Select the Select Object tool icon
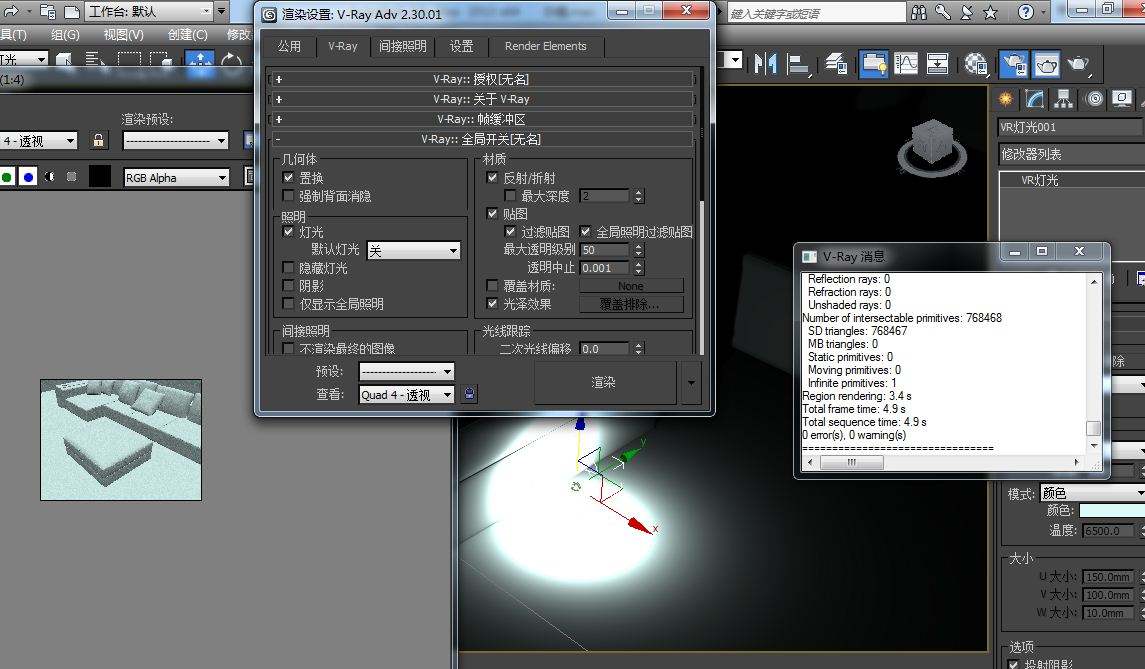The image size is (1145, 669). point(64,60)
